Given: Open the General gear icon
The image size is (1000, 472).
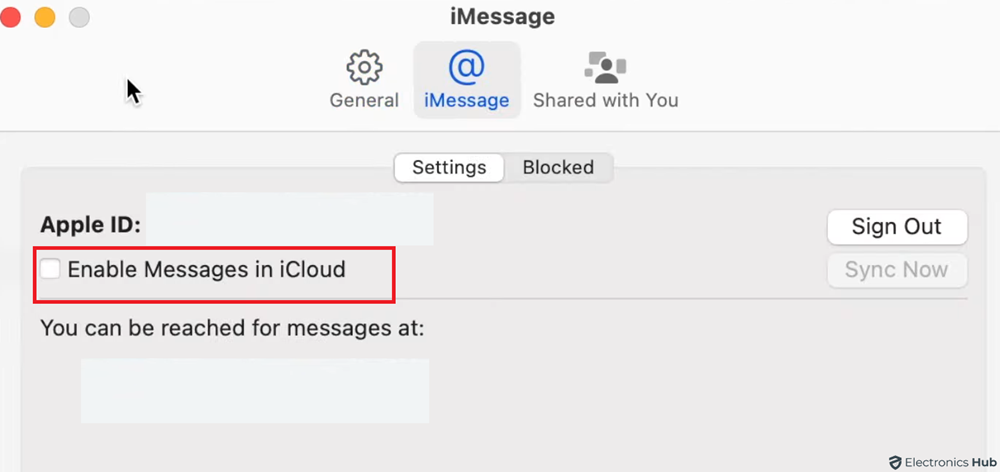Looking at the screenshot, I should [x=364, y=68].
